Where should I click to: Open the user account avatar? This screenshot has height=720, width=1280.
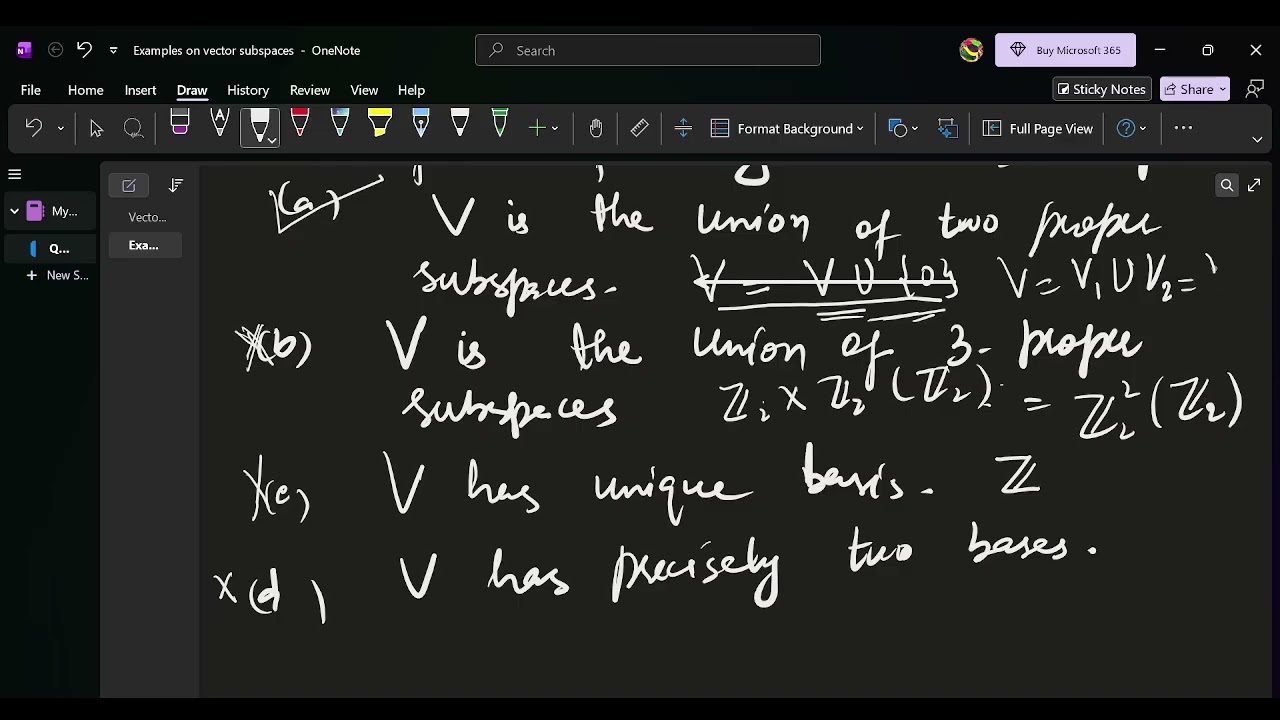pos(971,50)
